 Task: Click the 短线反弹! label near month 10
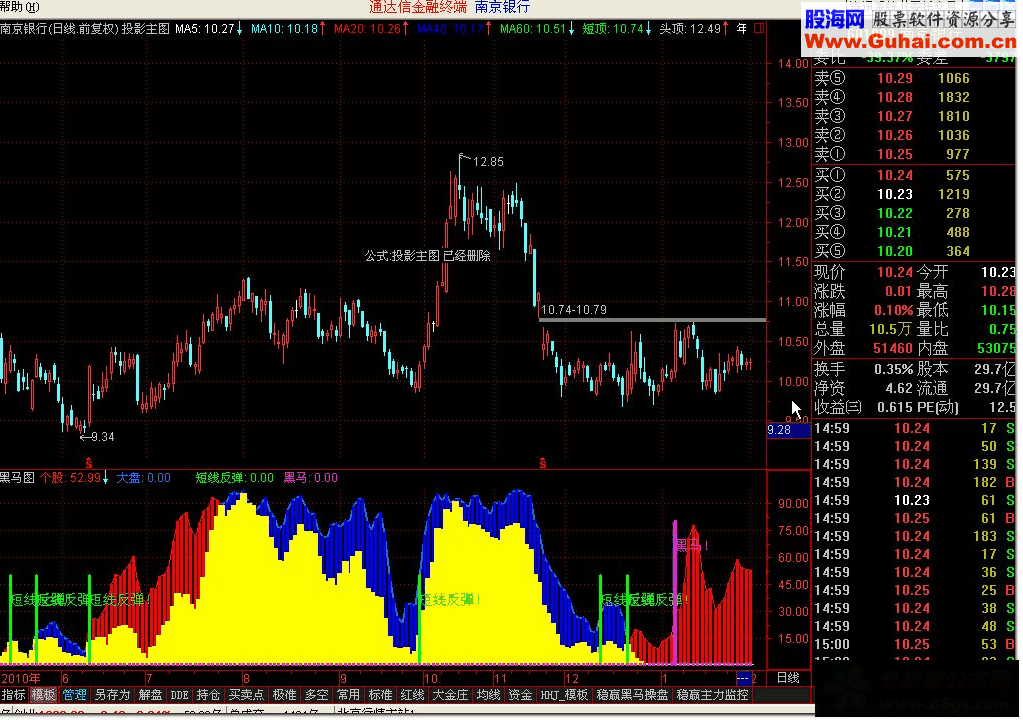[450, 599]
